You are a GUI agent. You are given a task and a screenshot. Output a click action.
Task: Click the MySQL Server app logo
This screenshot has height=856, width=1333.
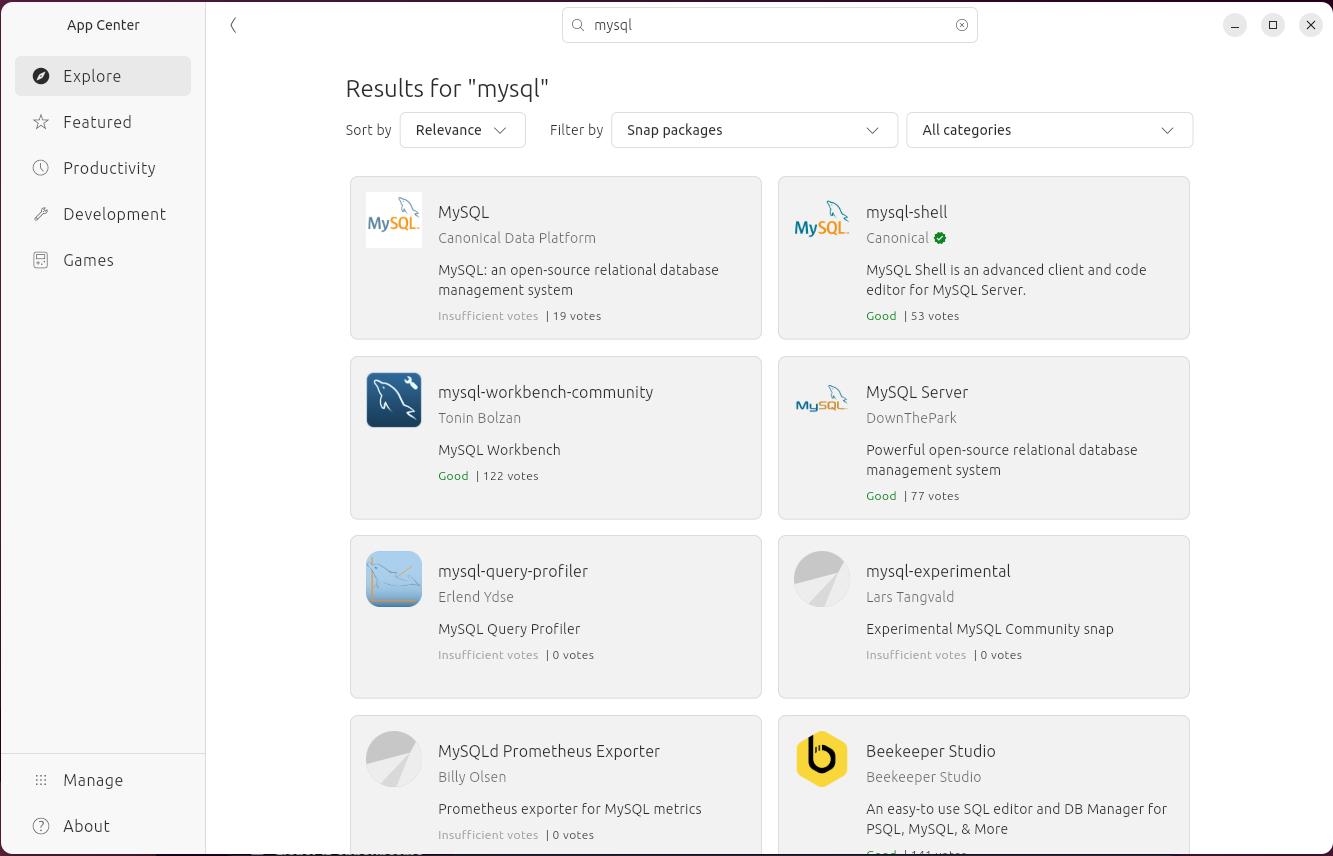(x=822, y=400)
